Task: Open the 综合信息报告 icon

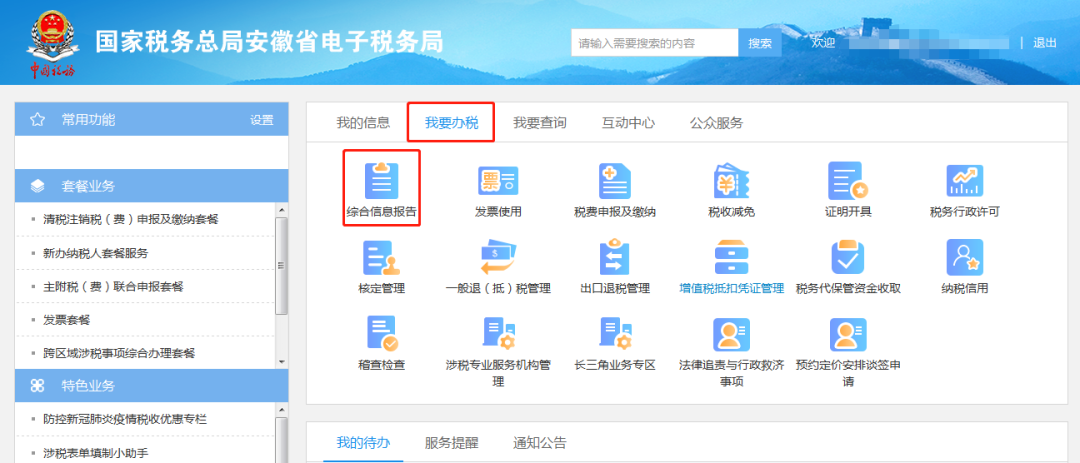Action: [x=382, y=182]
